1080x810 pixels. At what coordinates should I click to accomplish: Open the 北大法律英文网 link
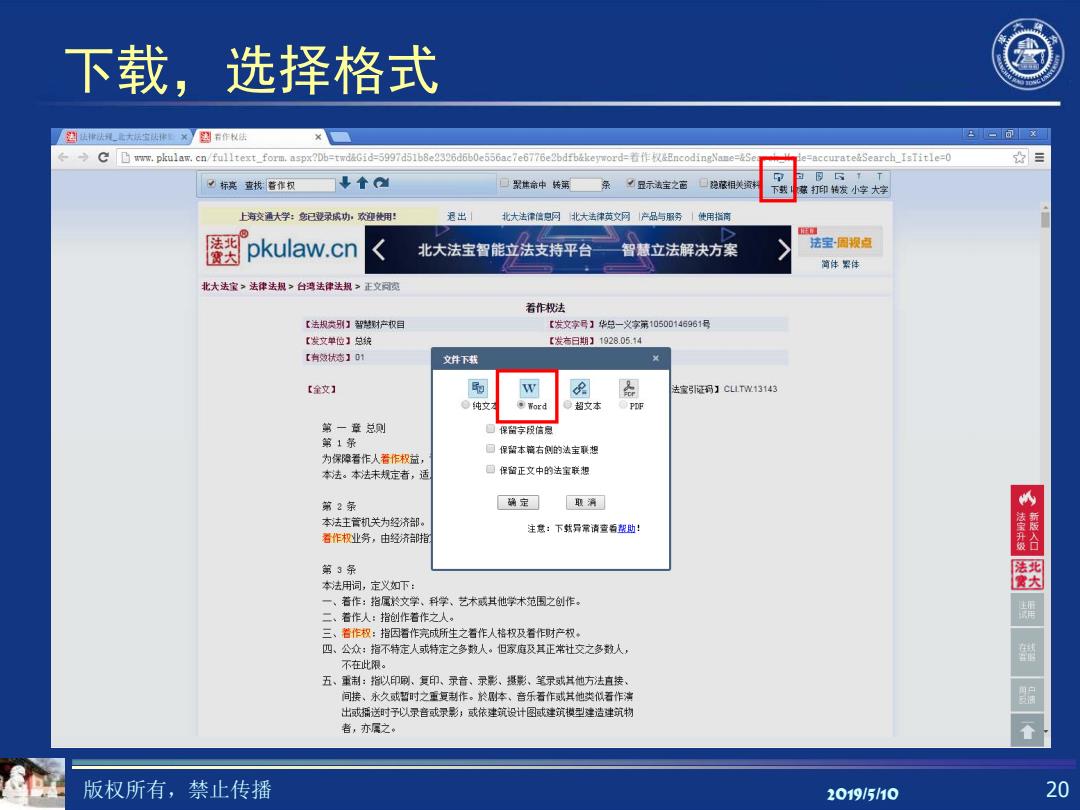click(x=600, y=216)
